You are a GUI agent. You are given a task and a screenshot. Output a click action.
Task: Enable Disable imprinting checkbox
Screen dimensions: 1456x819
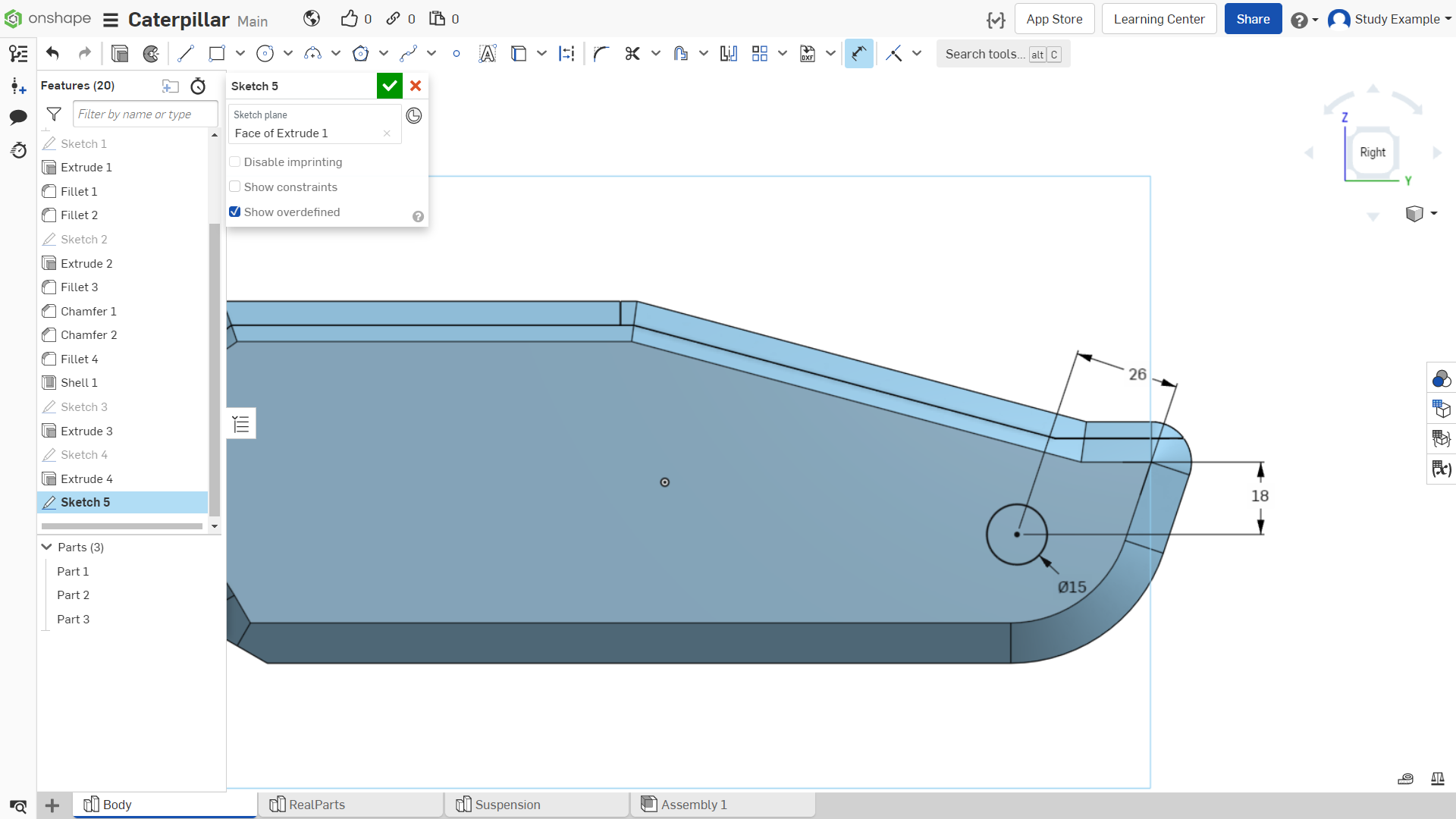pos(235,162)
